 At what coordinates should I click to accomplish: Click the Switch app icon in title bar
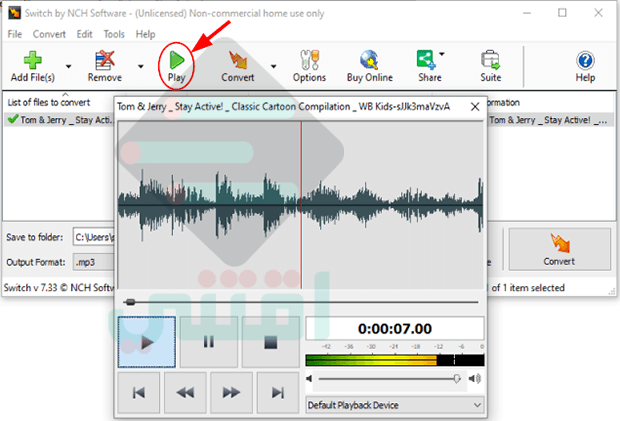(14, 13)
